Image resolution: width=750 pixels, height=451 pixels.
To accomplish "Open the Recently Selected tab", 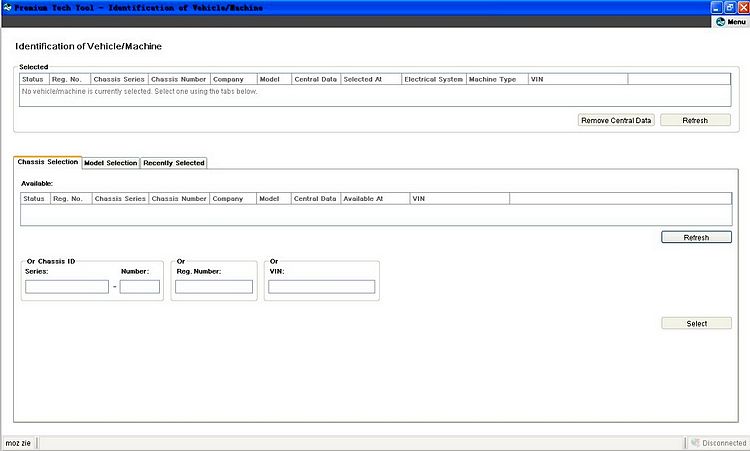I will coord(174,163).
